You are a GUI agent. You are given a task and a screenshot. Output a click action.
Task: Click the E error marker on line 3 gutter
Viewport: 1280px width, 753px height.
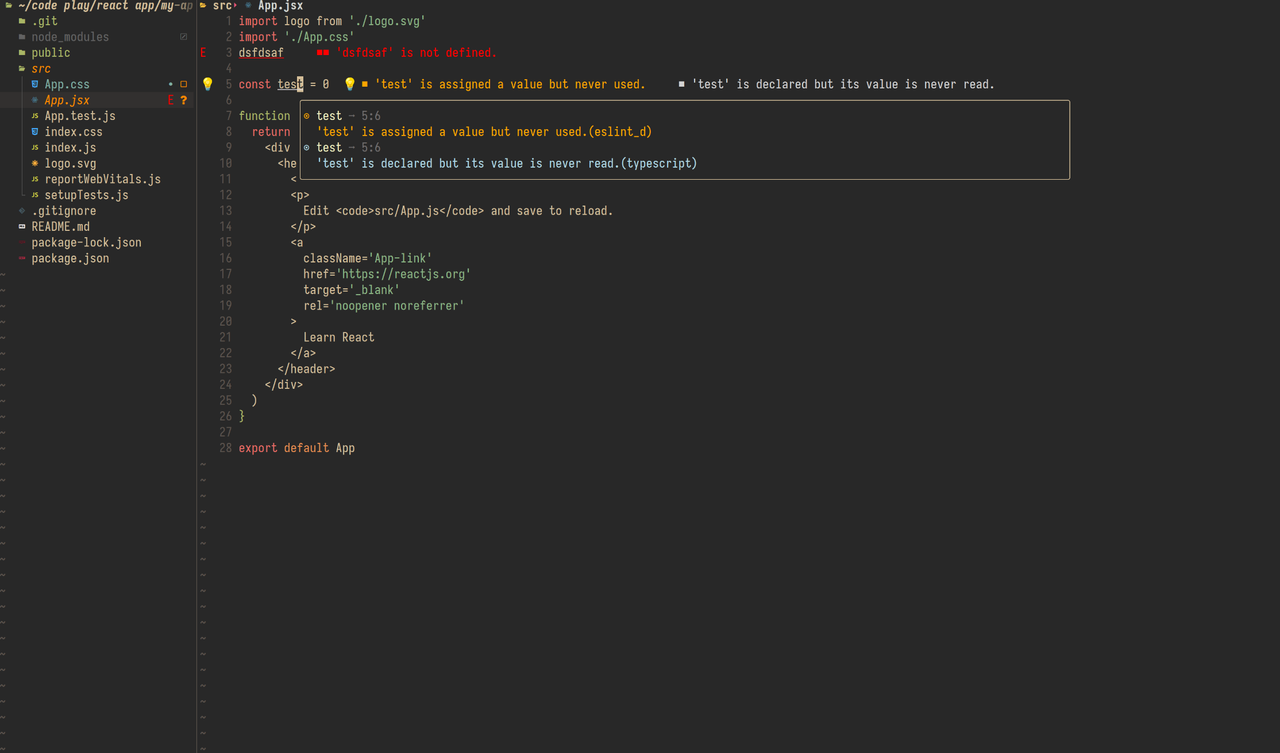pyautogui.click(x=202, y=52)
